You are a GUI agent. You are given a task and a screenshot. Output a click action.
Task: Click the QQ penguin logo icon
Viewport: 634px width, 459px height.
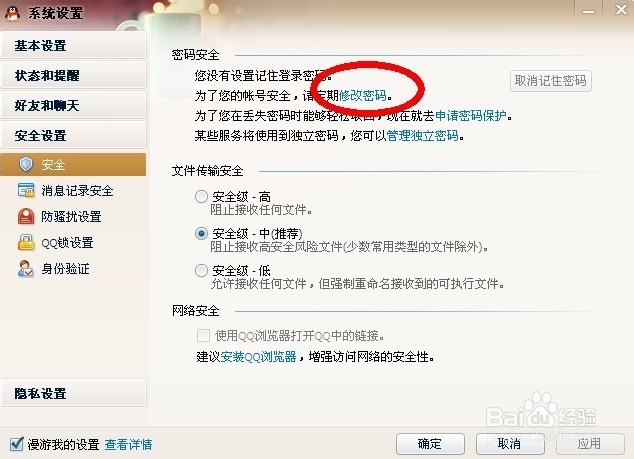(13, 13)
